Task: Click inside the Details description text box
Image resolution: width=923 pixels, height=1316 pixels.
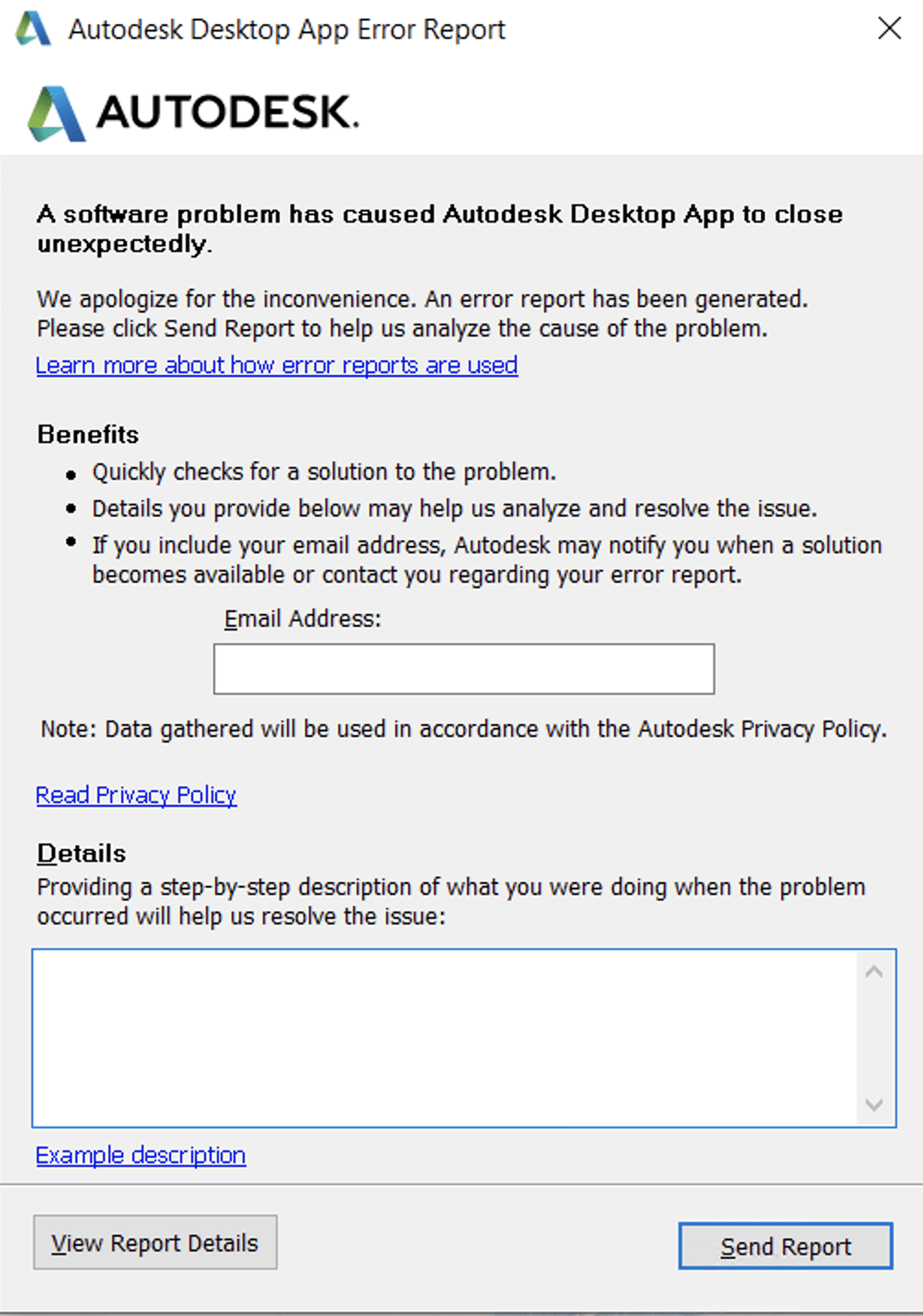Action: [x=444, y=1038]
